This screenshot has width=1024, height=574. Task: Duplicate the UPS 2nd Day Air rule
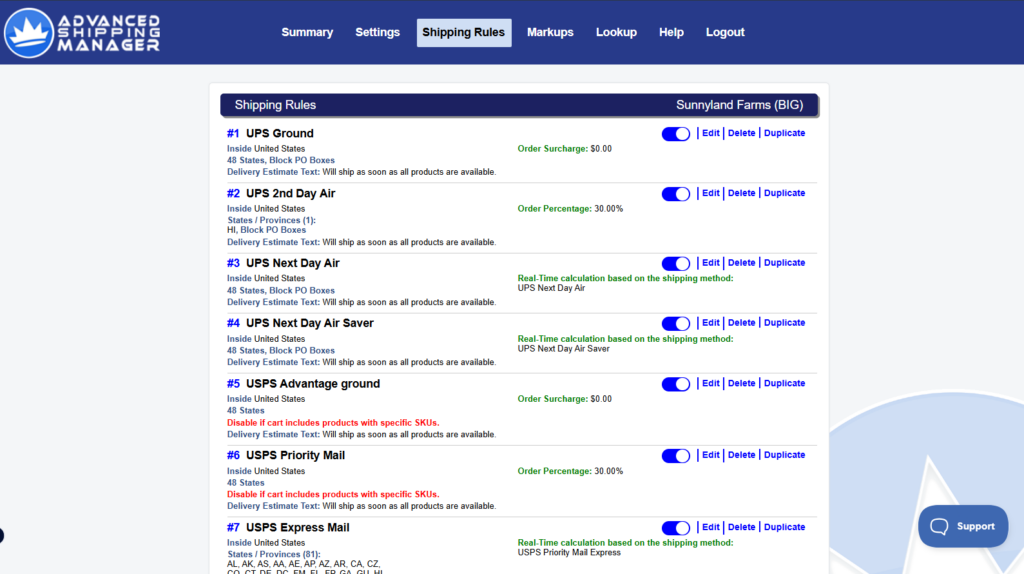[x=784, y=193]
